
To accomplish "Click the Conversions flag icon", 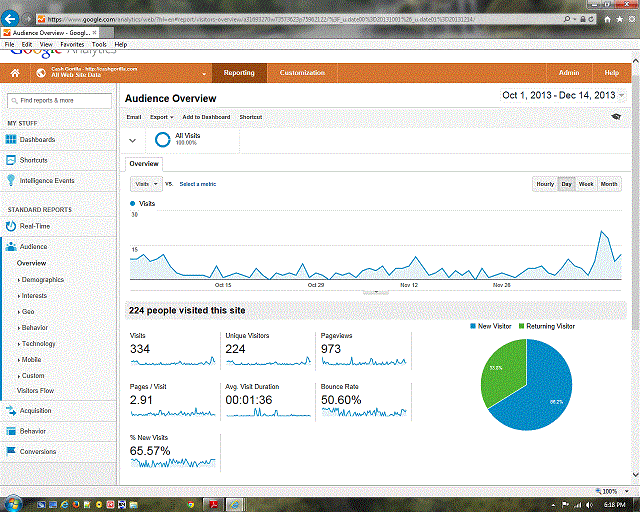I will (11, 451).
